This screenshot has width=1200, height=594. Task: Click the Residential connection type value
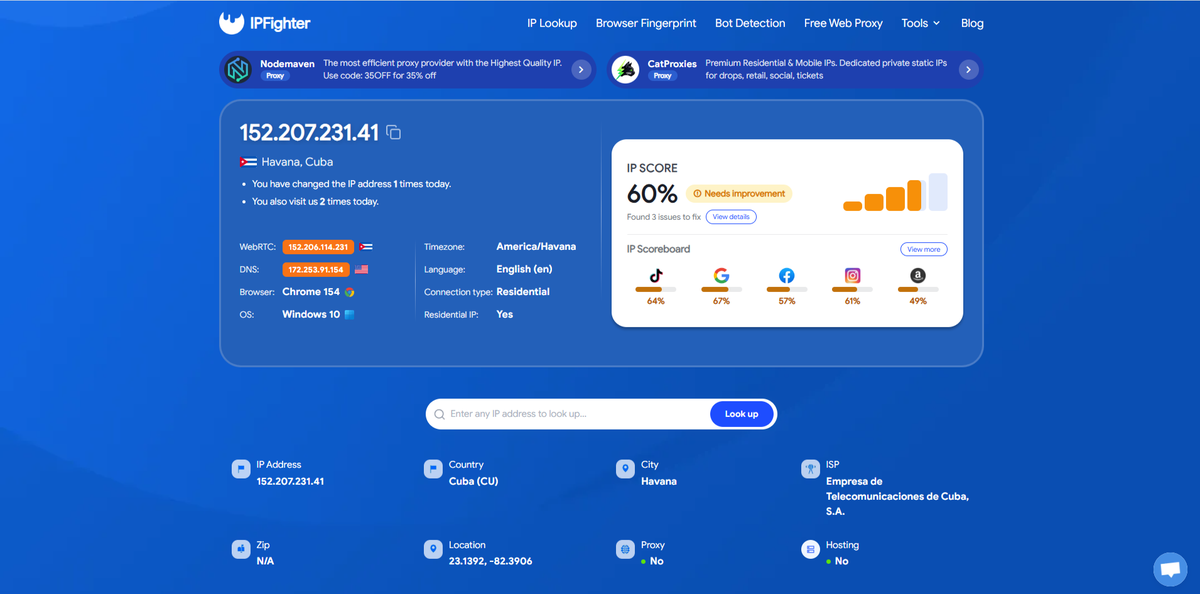523,292
